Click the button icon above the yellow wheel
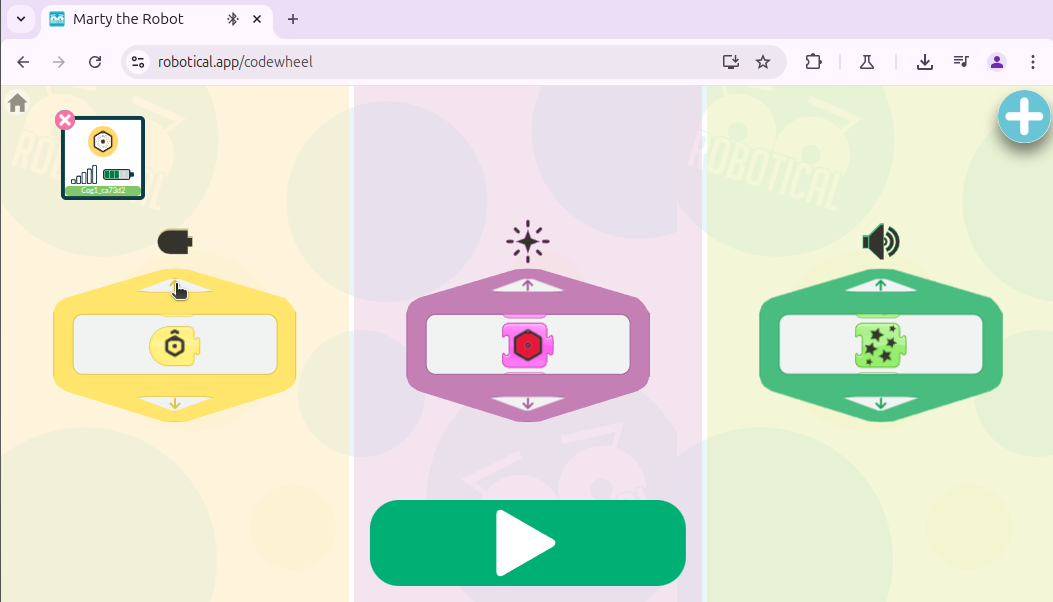The width and height of the screenshot is (1053, 602). coord(174,240)
